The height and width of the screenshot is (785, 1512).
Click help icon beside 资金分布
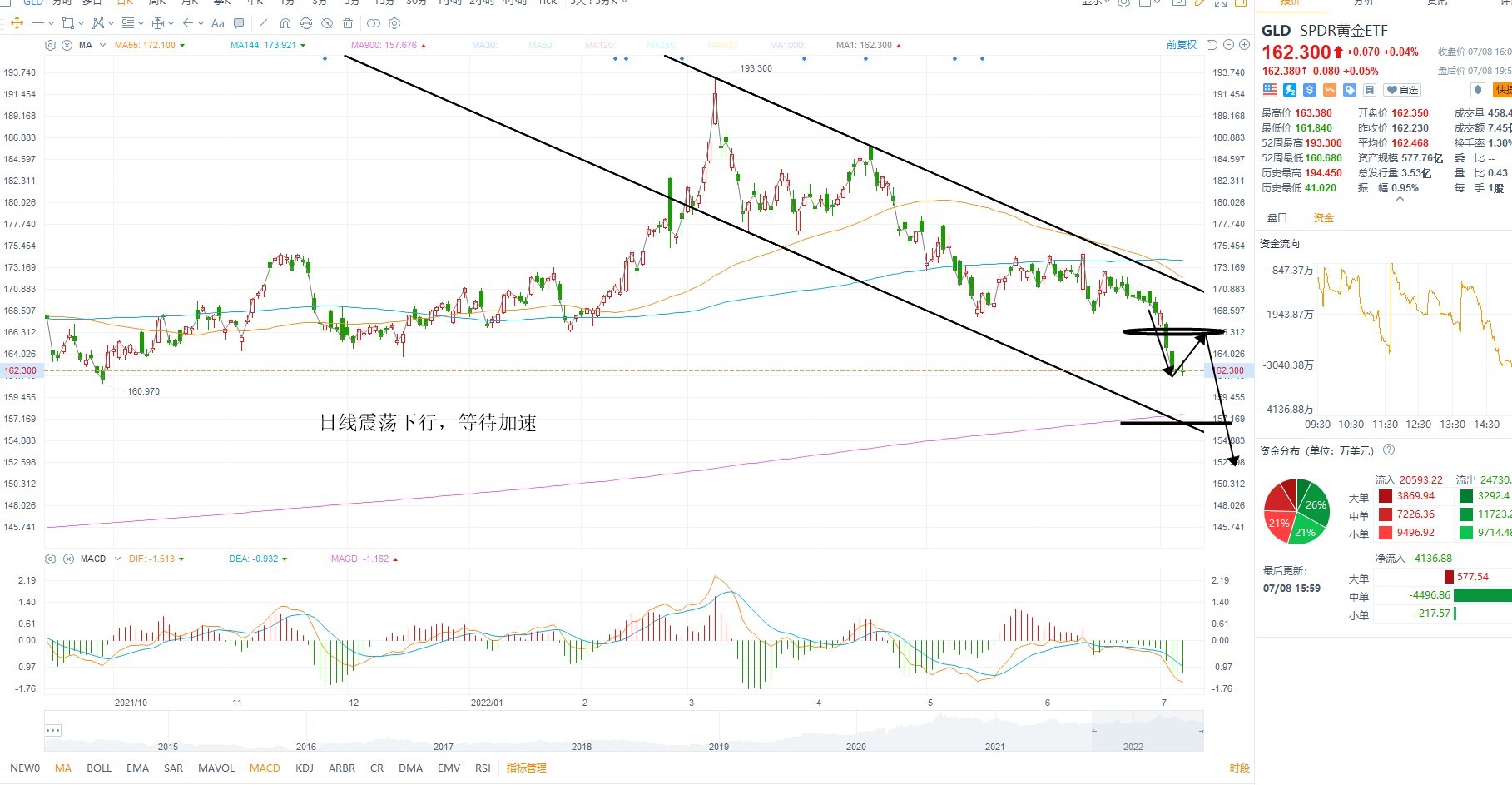(x=1389, y=450)
